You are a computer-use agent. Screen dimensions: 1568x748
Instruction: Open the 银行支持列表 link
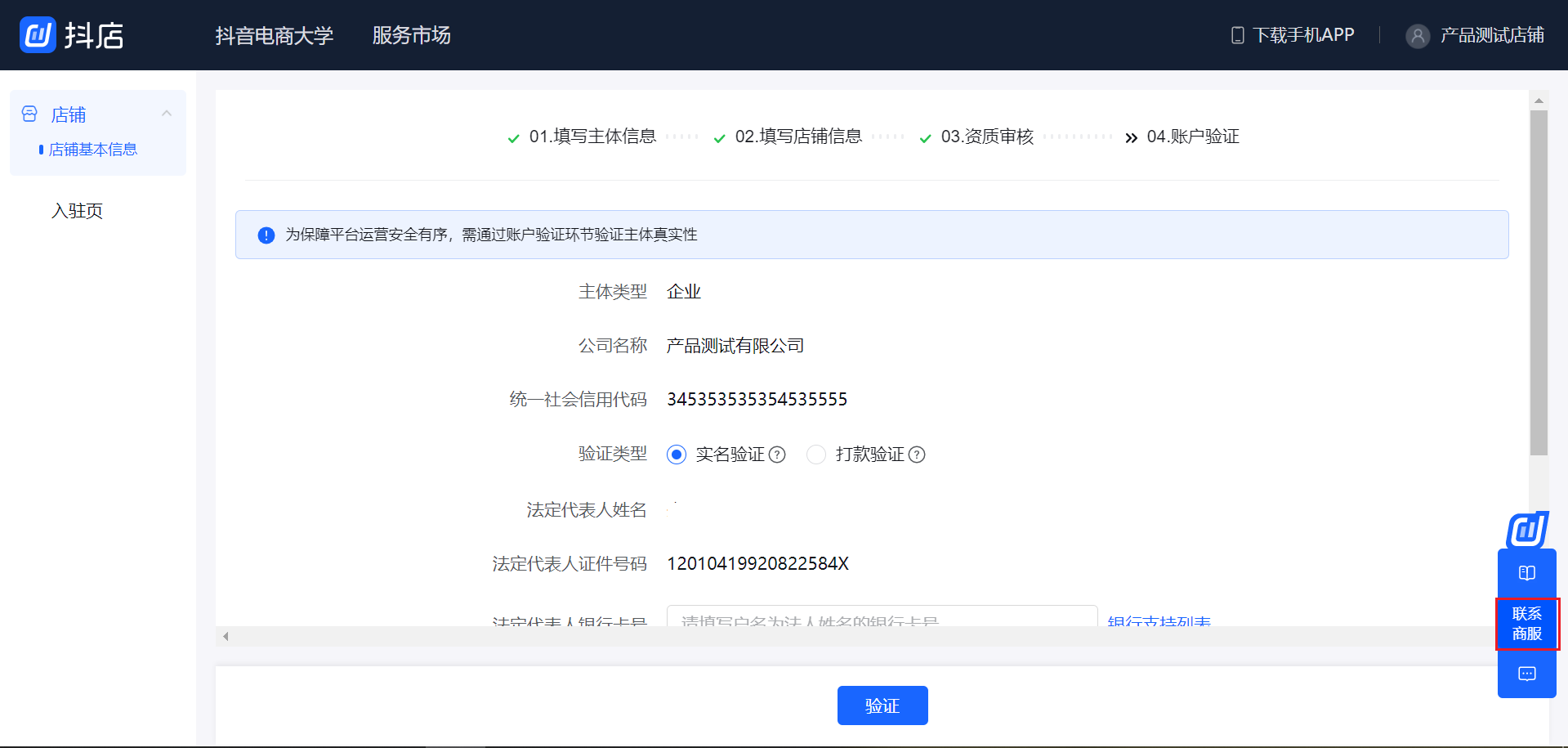[1159, 620]
